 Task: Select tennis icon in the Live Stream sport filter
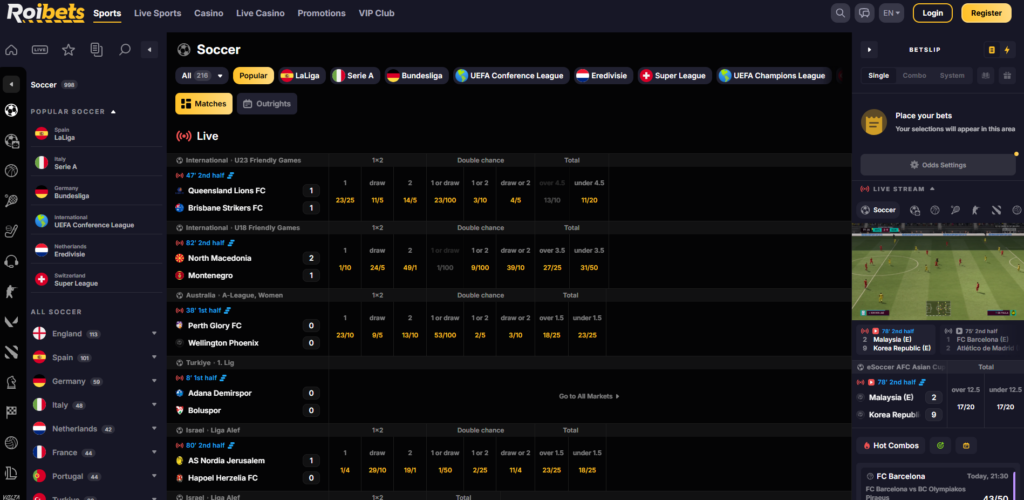(x=955, y=210)
